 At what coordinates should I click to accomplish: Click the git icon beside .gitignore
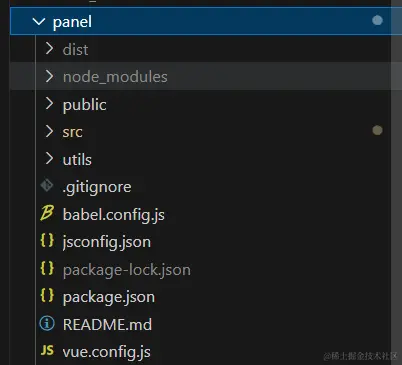(47, 186)
